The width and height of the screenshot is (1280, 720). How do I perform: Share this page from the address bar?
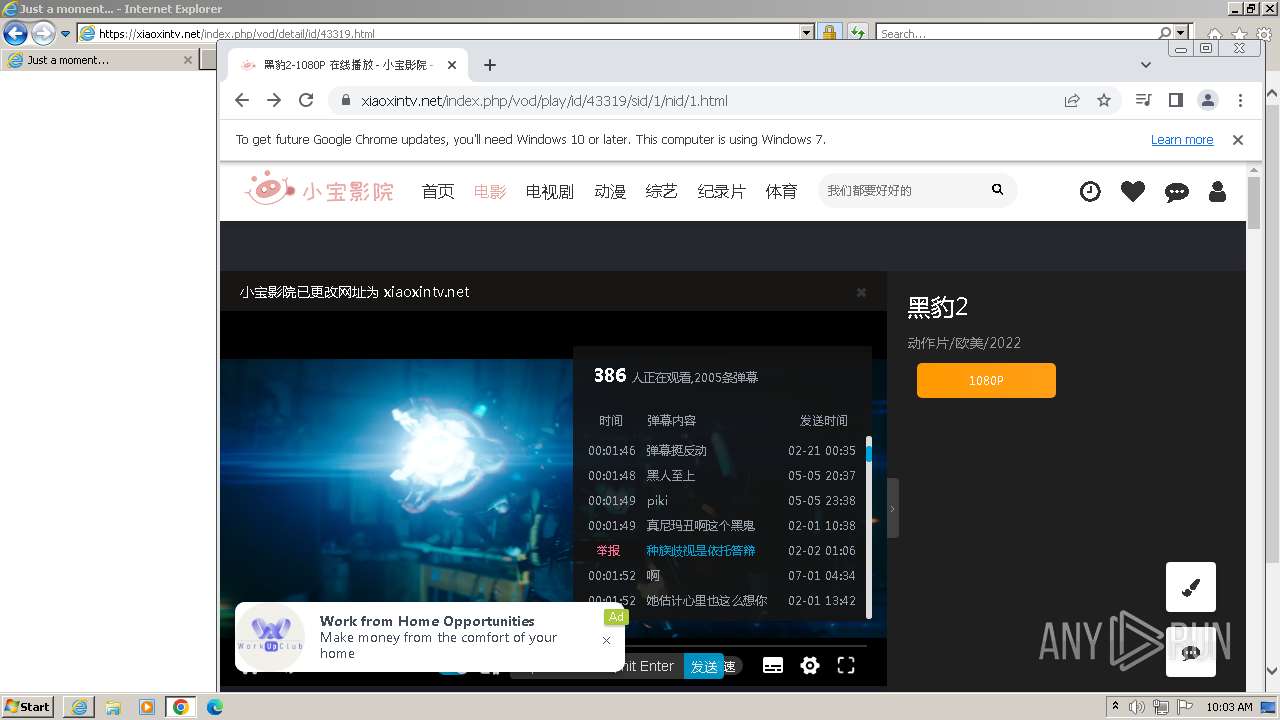click(1072, 100)
